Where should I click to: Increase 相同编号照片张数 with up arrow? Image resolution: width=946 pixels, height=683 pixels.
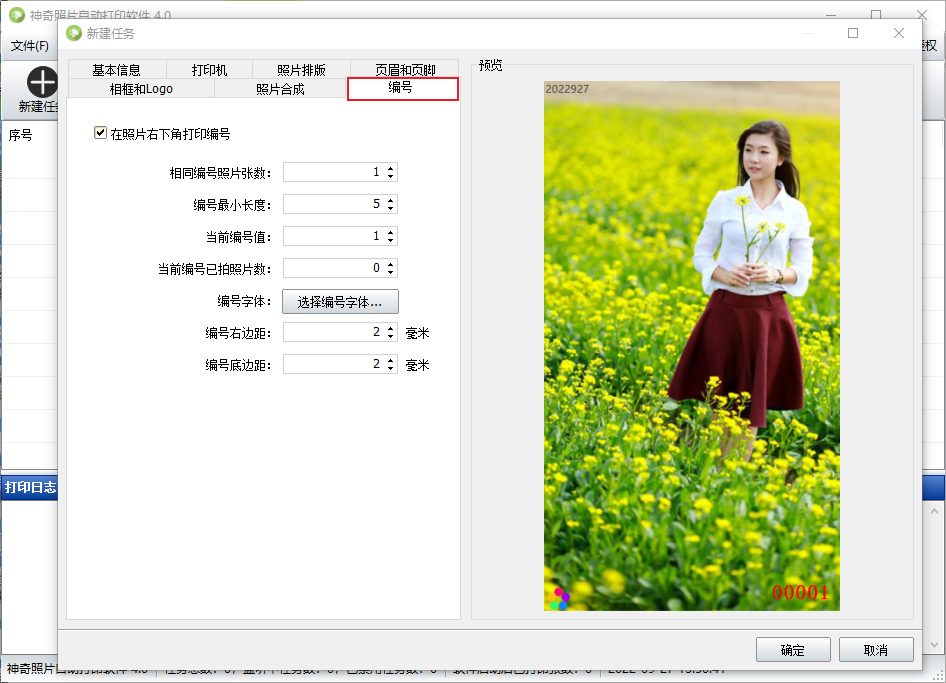390,168
